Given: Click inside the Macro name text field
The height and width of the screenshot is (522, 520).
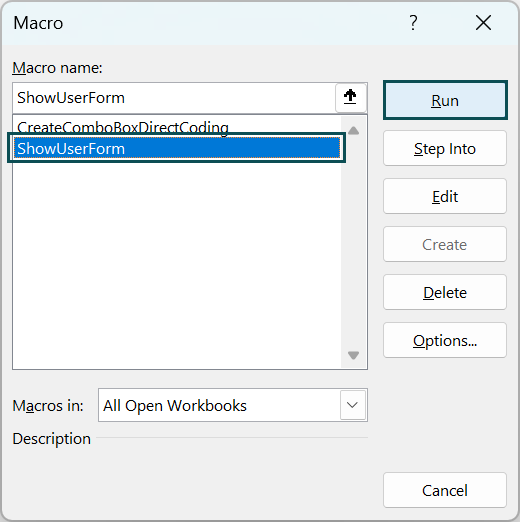Looking at the screenshot, I should [174, 98].
